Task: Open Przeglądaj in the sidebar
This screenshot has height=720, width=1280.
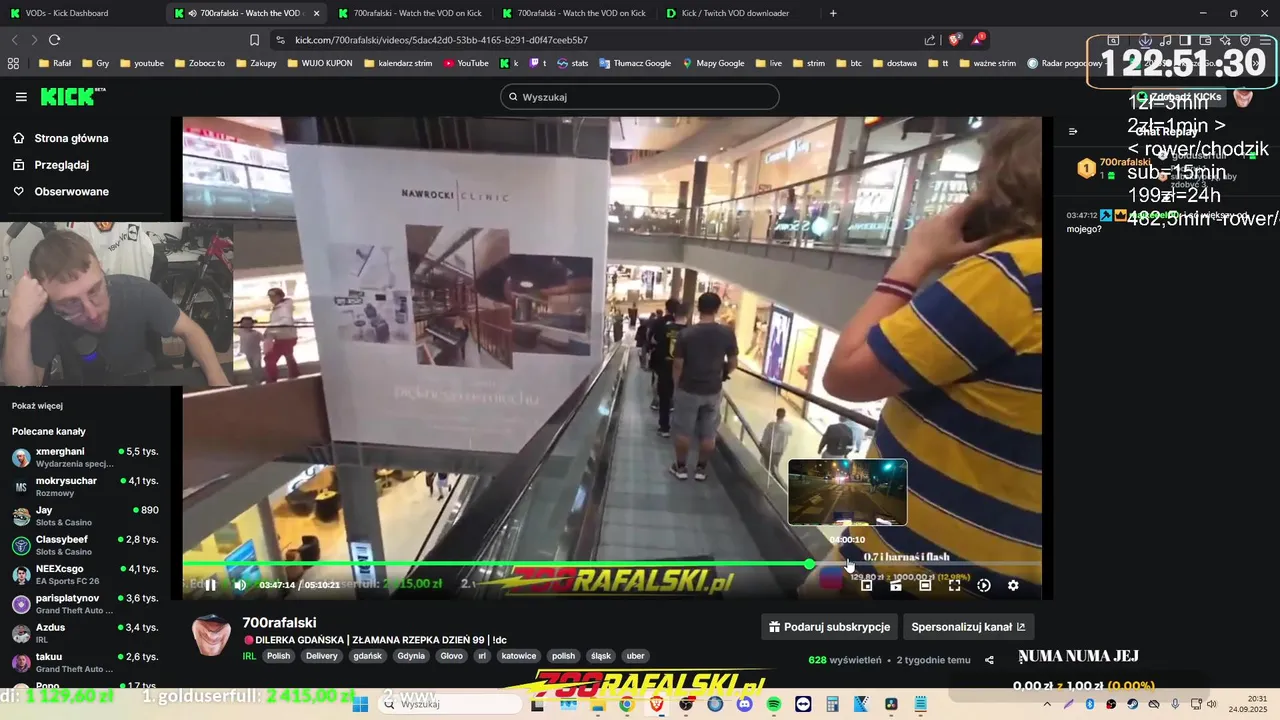Action: (x=62, y=165)
